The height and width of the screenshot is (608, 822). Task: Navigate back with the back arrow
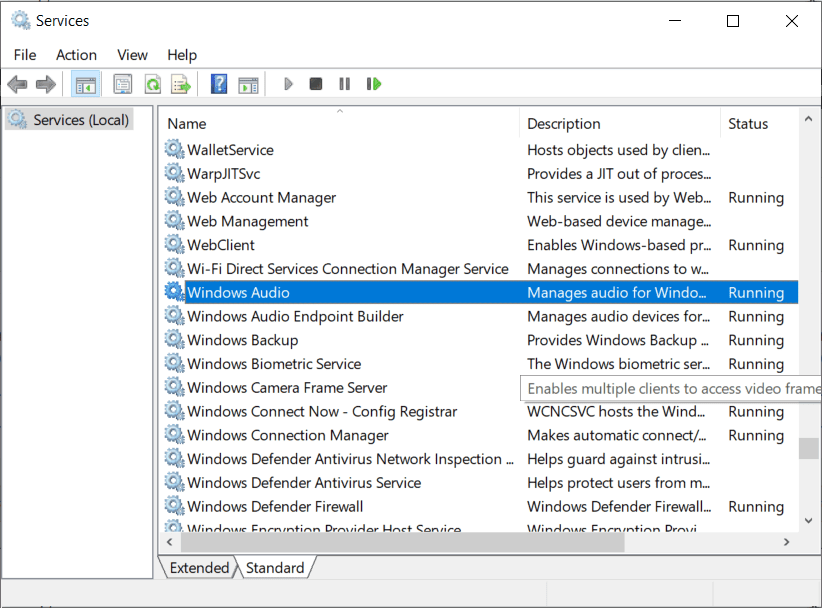[17, 83]
